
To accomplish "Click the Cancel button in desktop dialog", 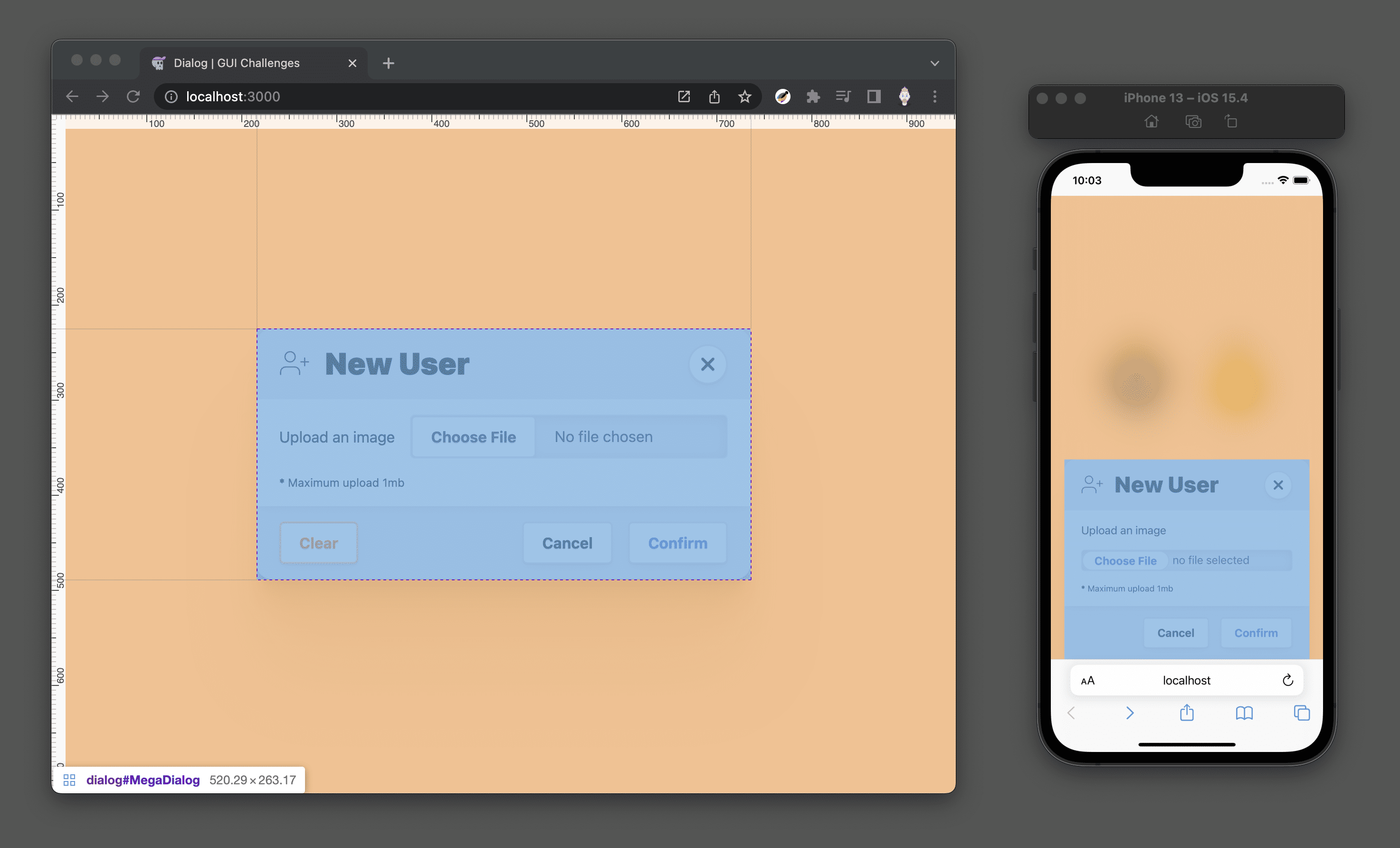I will [x=567, y=543].
